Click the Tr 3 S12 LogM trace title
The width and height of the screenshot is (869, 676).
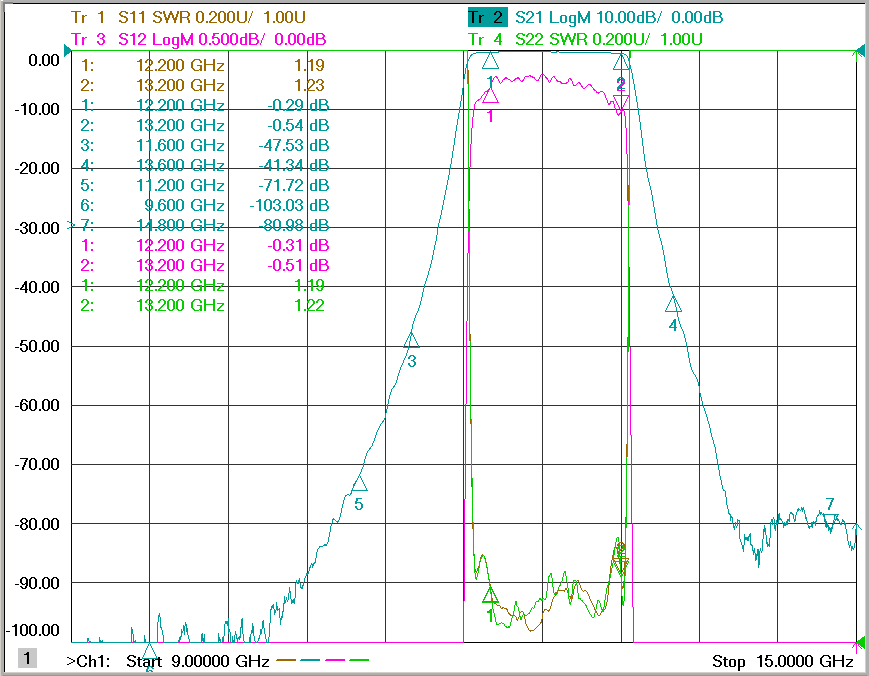pyautogui.click(x=198, y=39)
